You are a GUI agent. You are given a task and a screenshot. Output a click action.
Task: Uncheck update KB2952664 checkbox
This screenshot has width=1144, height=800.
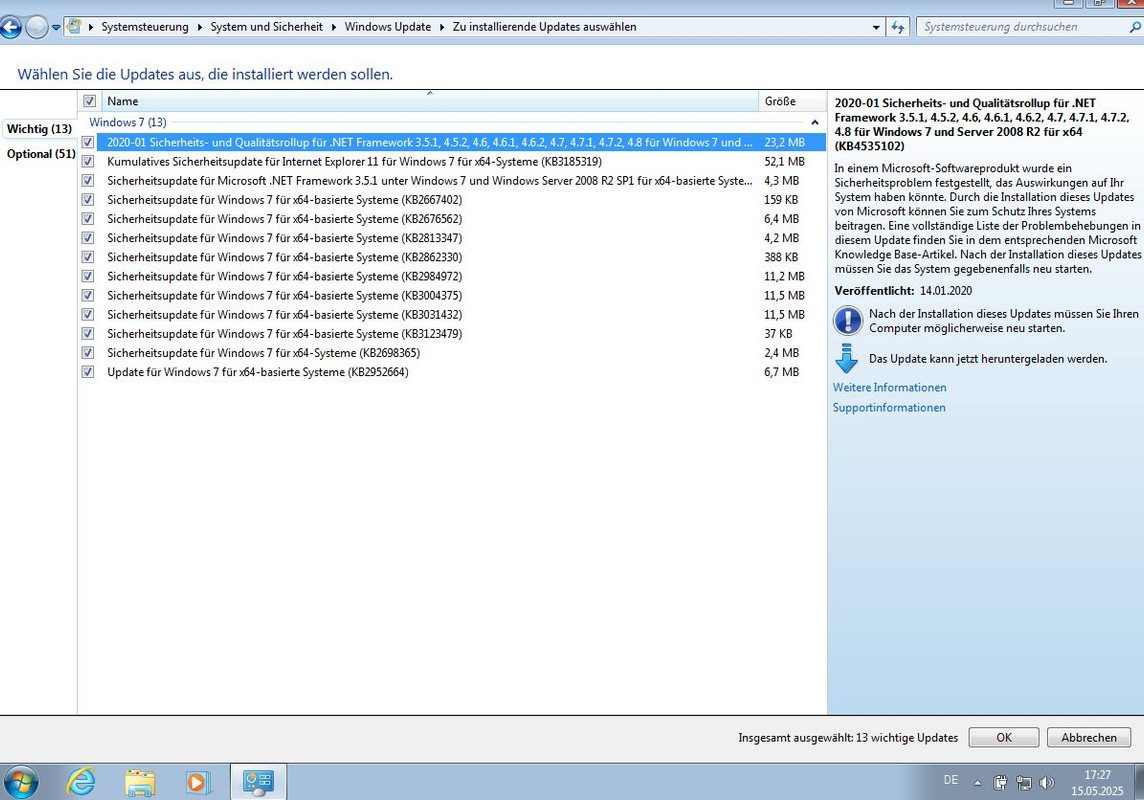point(88,371)
